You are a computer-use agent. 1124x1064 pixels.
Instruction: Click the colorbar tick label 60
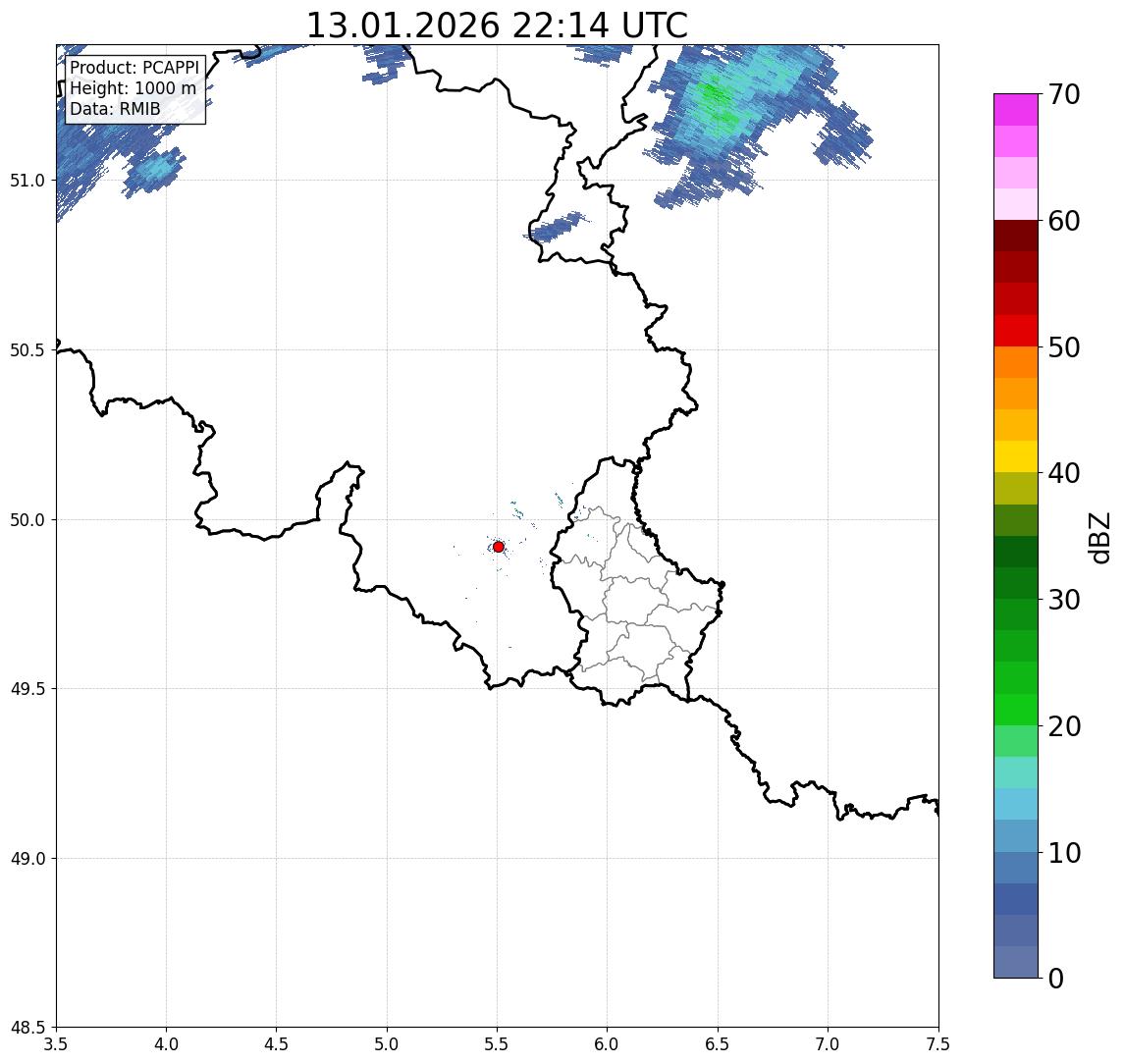coord(1064,221)
